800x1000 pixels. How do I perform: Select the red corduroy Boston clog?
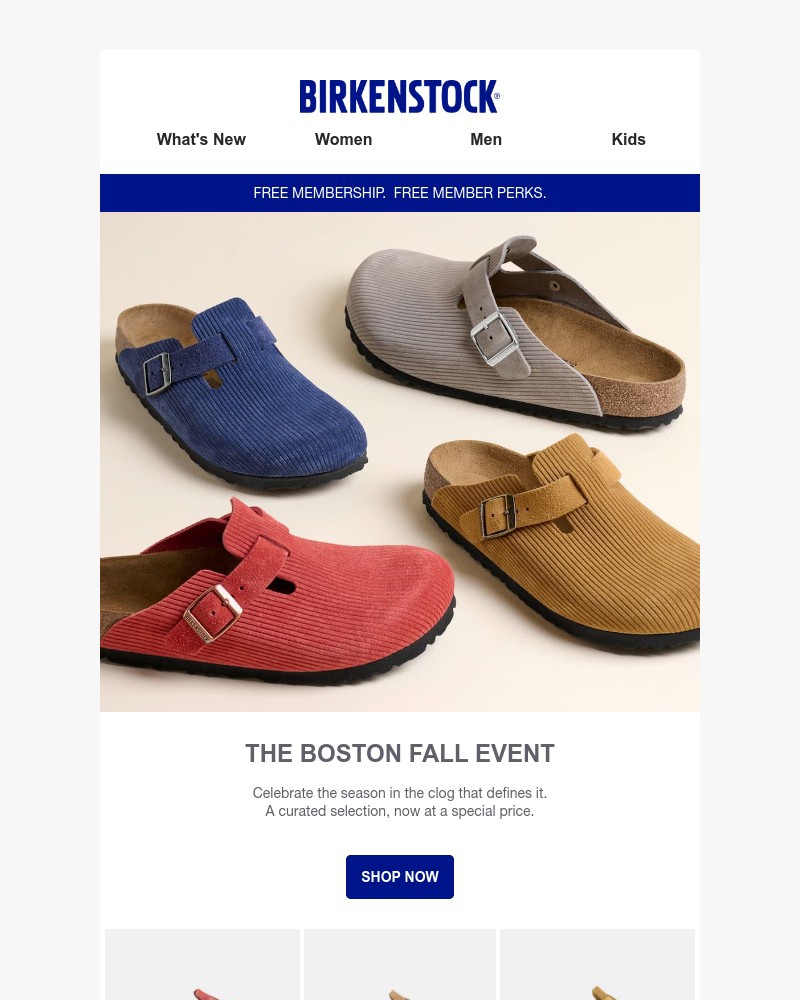(278, 593)
